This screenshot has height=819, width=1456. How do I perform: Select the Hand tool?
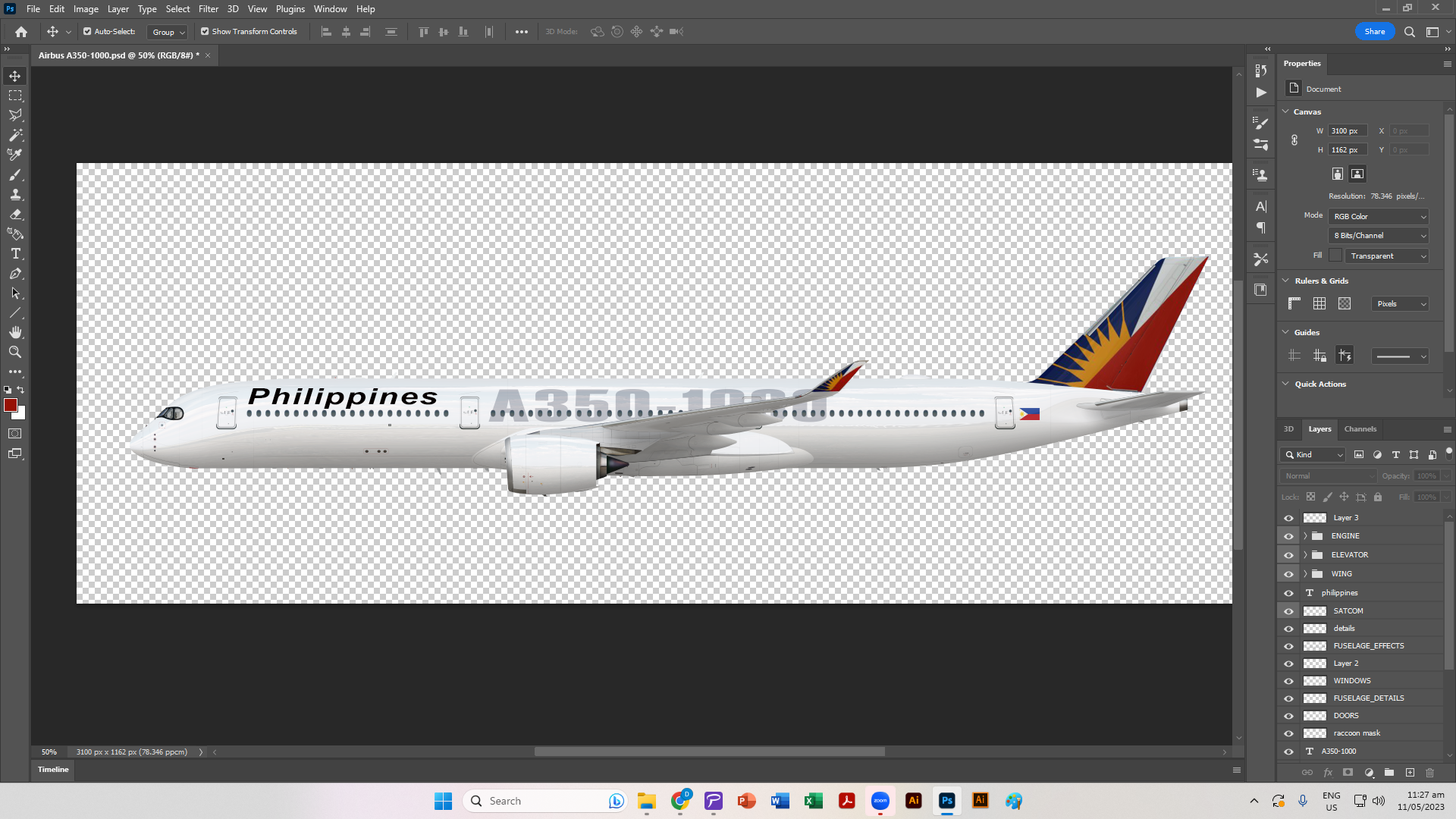15,332
